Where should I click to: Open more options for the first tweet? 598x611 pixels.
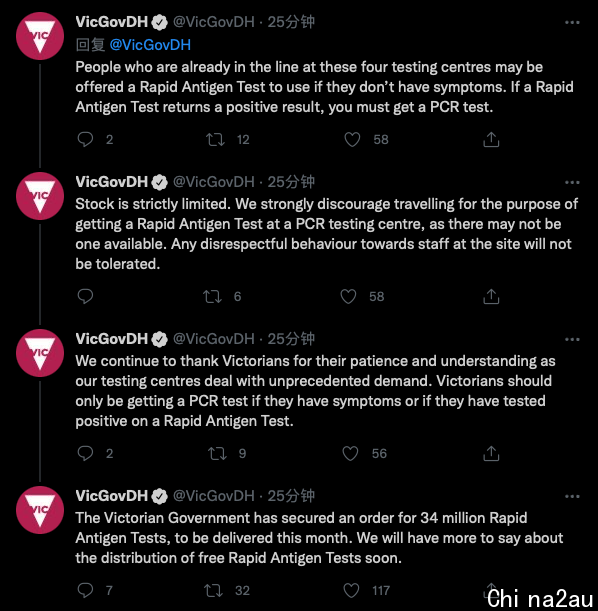[572, 23]
